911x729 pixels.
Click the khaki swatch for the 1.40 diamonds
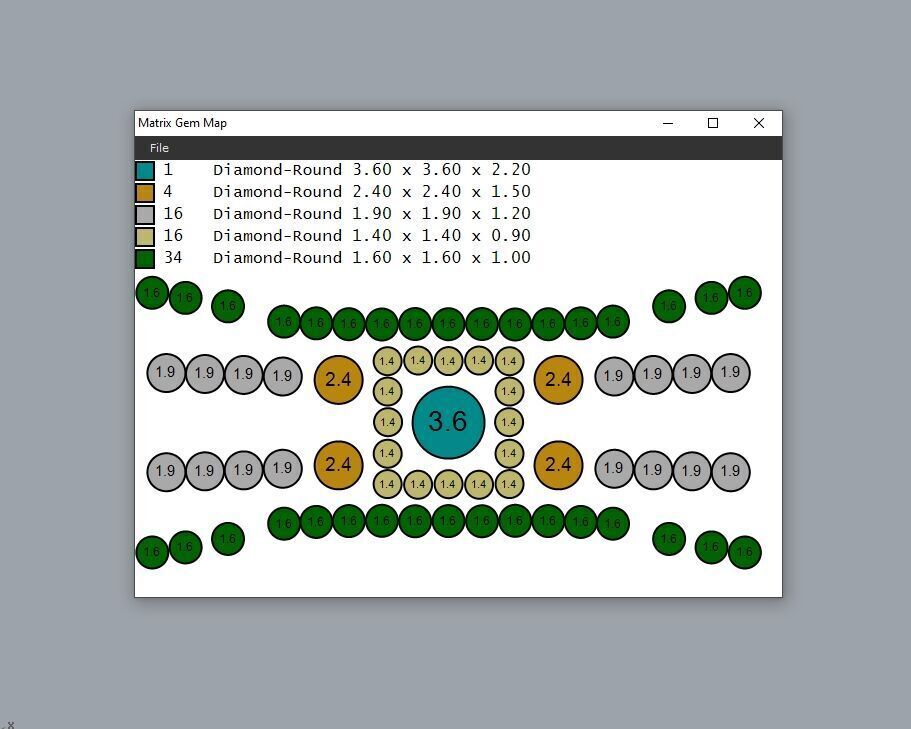(x=145, y=236)
